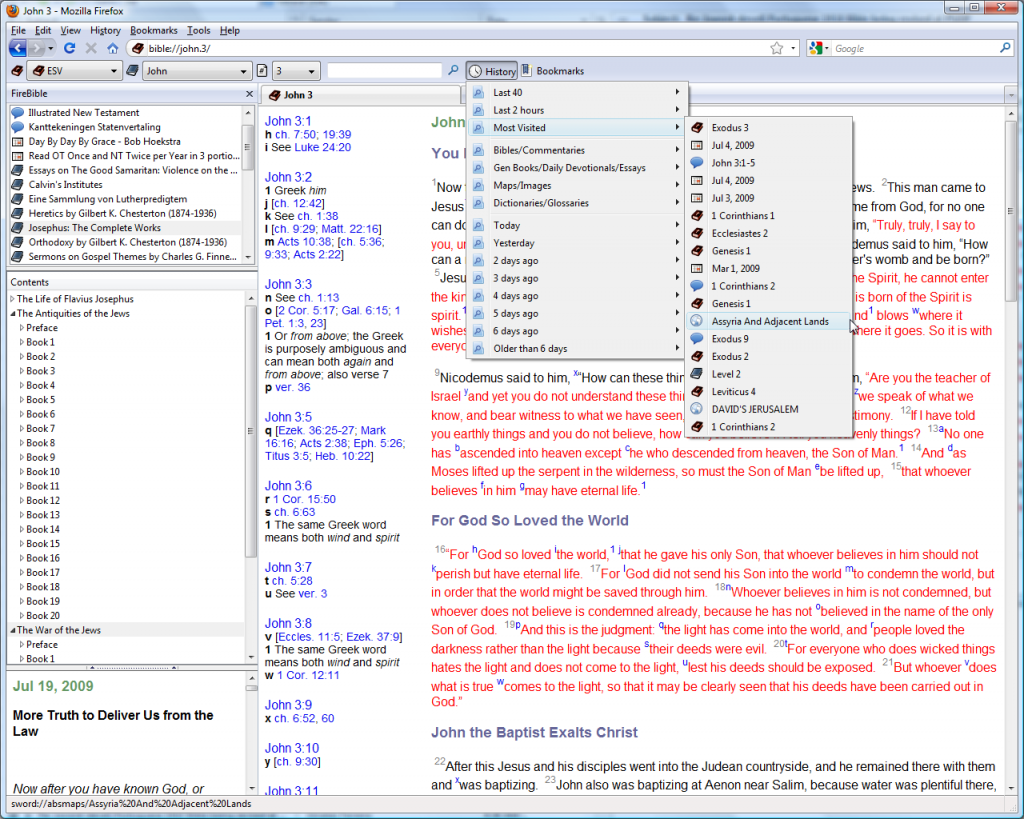
Task: Click the Firefox reload icon
Action: tap(69, 48)
